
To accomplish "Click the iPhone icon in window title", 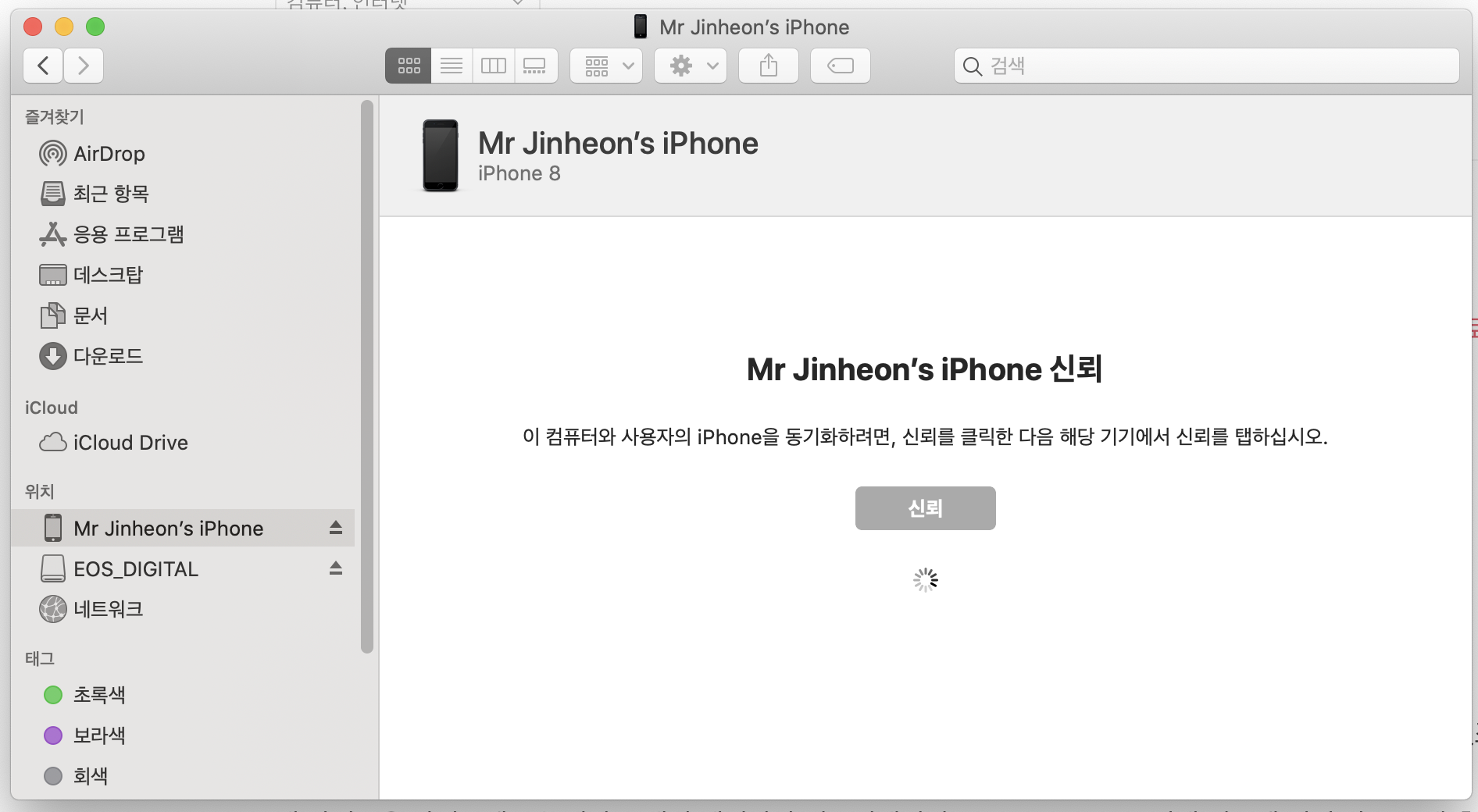I will click(641, 27).
